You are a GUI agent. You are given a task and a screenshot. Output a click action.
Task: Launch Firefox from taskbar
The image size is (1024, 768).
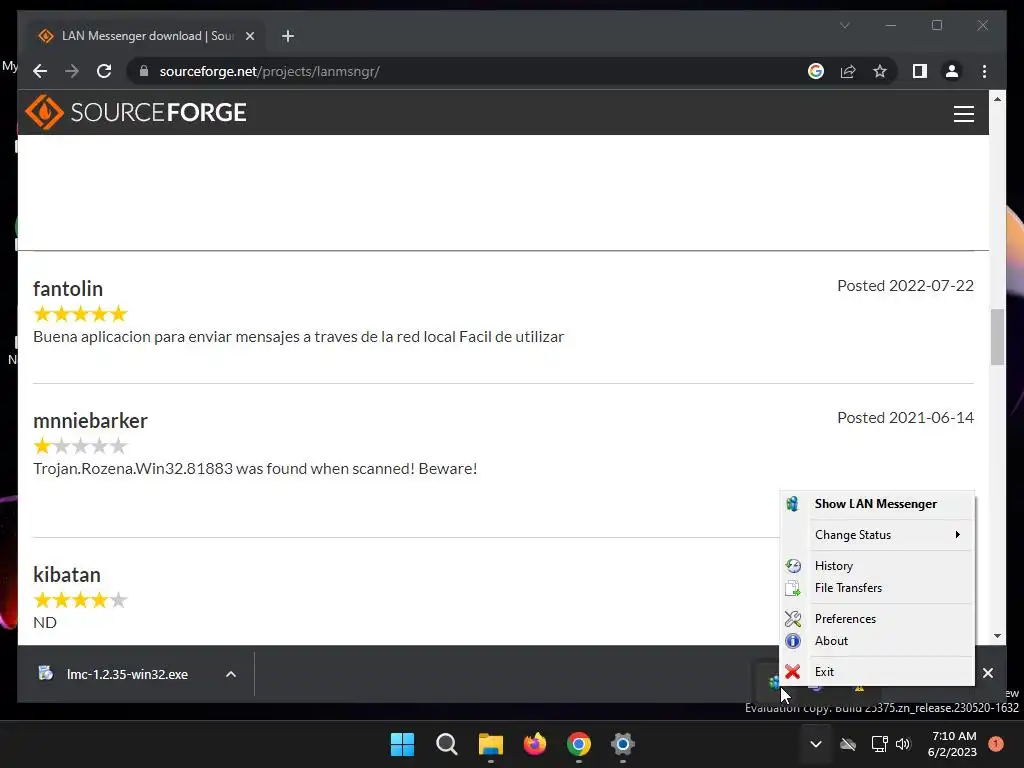coord(535,744)
